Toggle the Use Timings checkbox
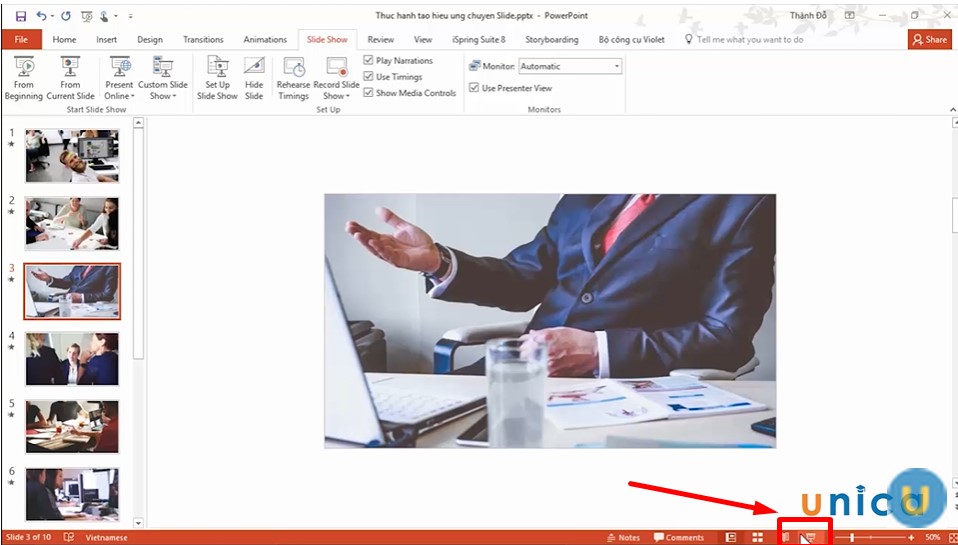This screenshot has width=958, height=545. tap(369, 77)
